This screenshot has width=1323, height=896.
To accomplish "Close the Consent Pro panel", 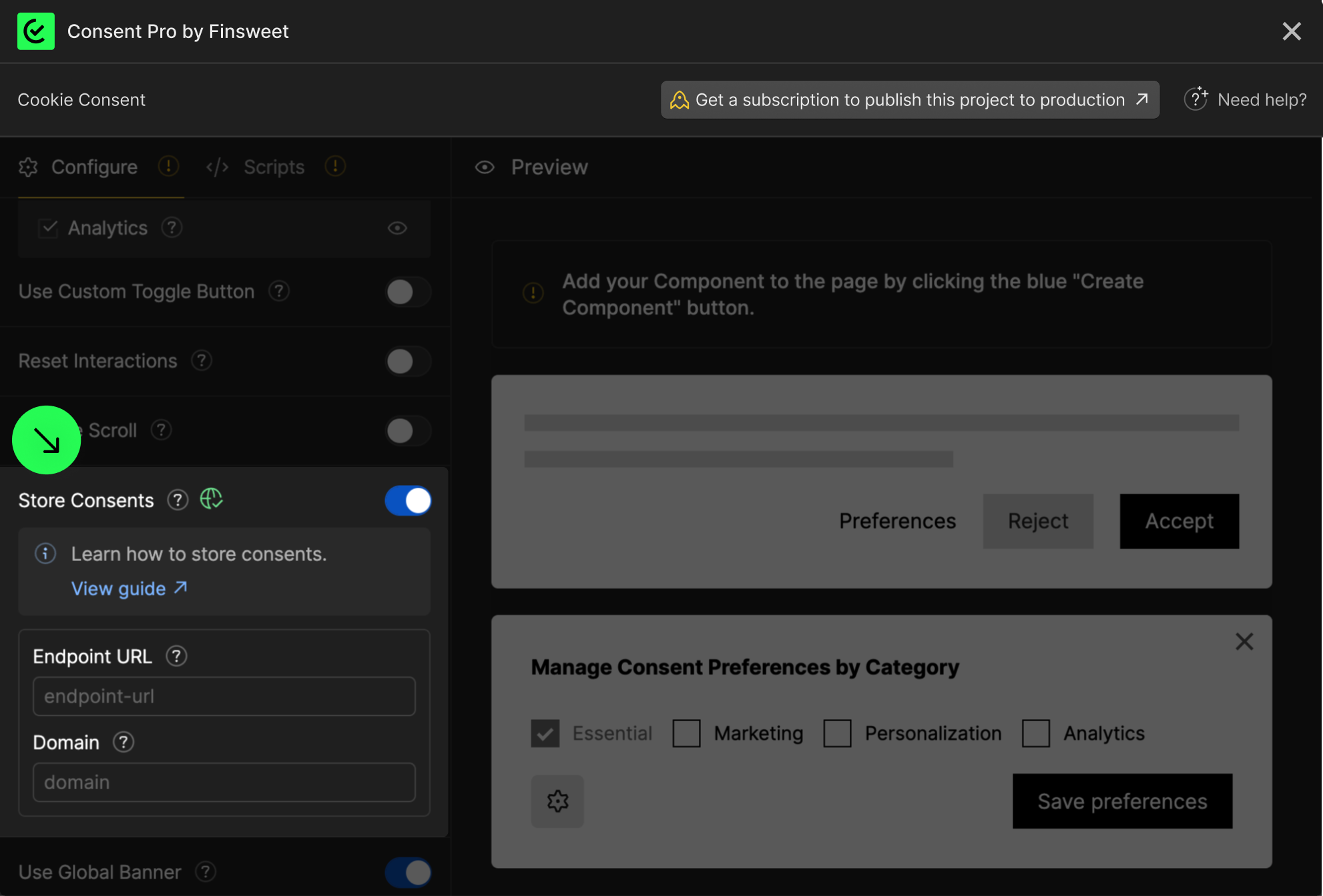I will [1292, 31].
